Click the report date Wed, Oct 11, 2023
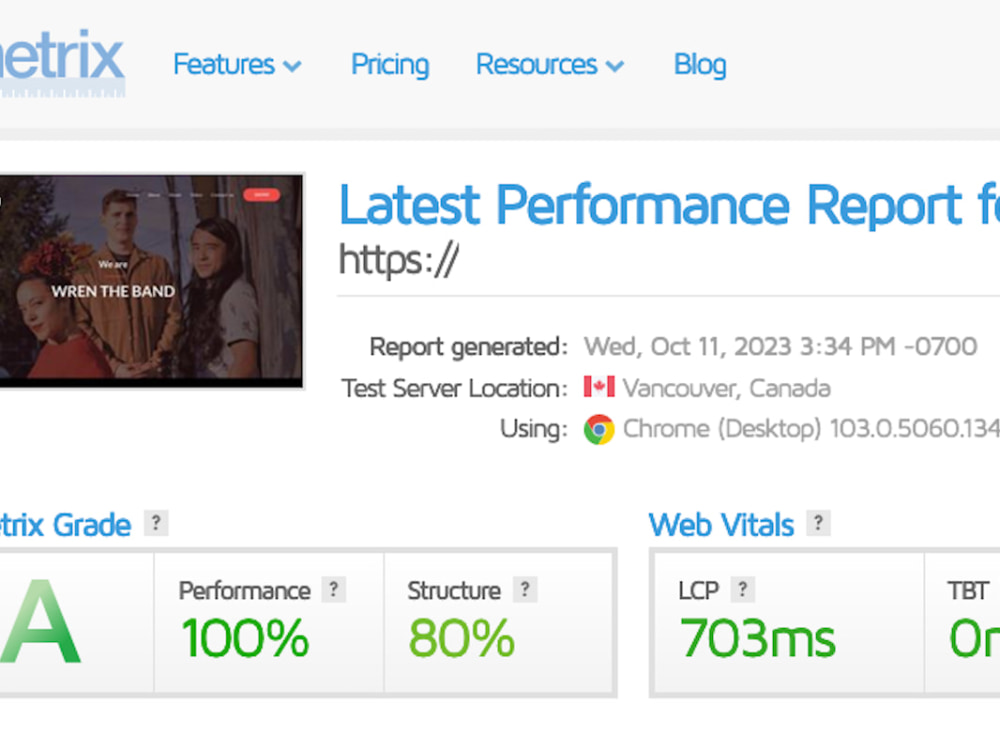 click(x=781, y=346)
